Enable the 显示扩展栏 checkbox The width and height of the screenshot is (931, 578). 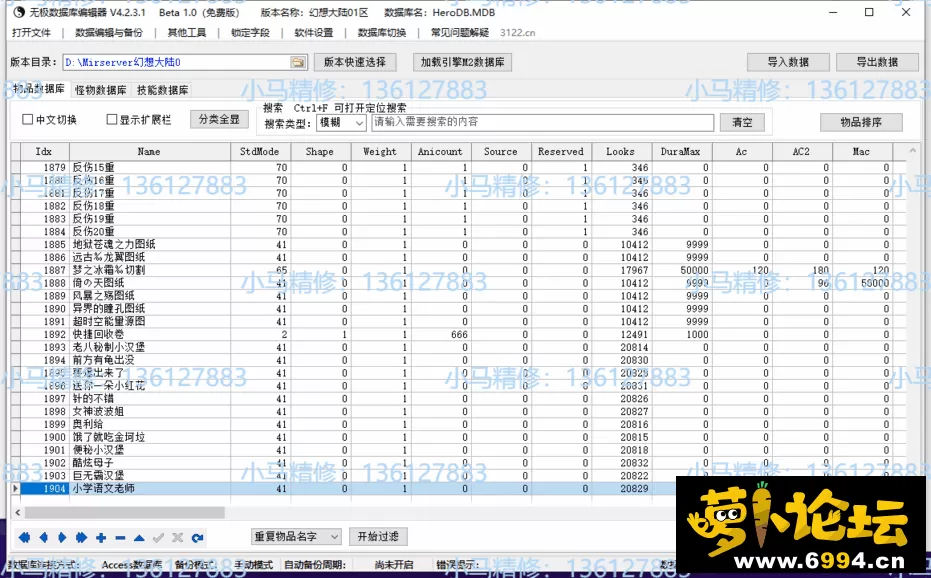pyautogui.click(x=112, y=119)
